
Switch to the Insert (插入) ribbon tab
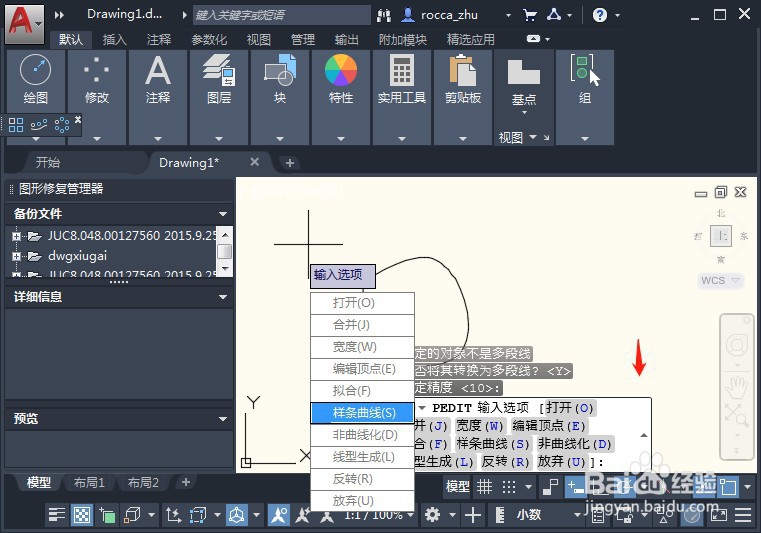pyautogui.click(x=115, y=39)
